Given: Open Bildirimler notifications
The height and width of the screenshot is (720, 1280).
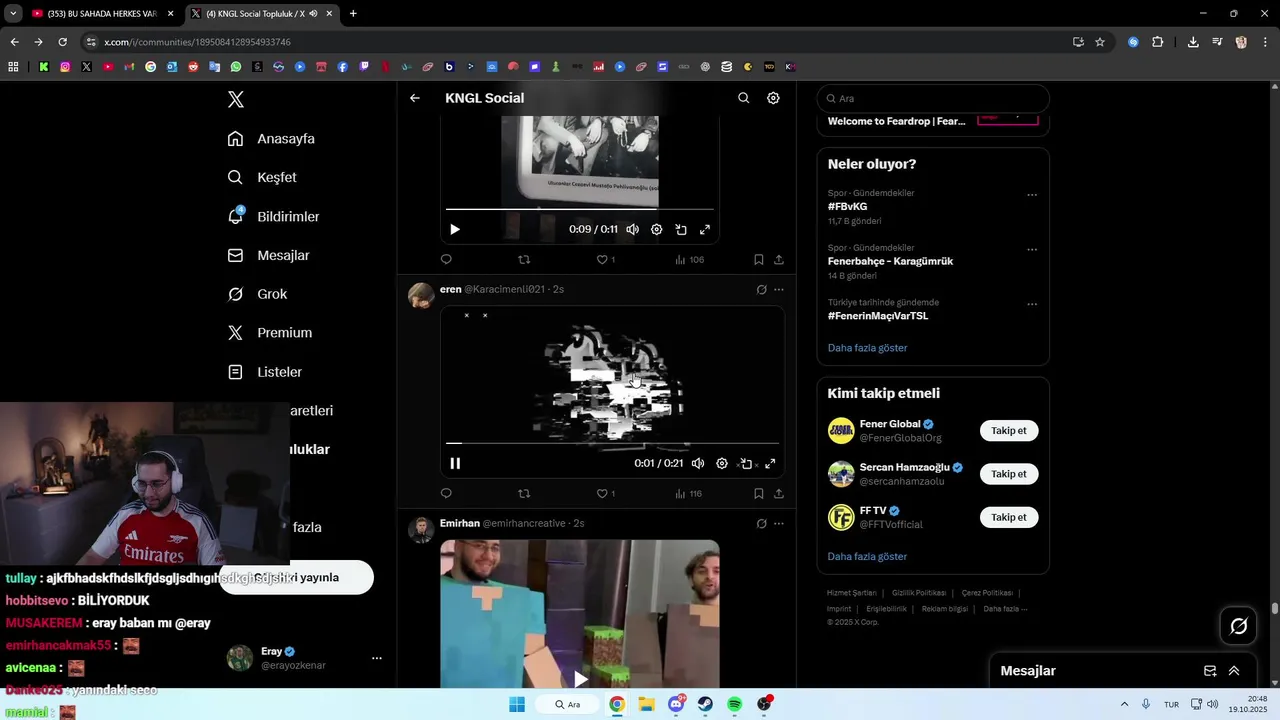Looking at the screenshot, I should click(x=274, y=216).
